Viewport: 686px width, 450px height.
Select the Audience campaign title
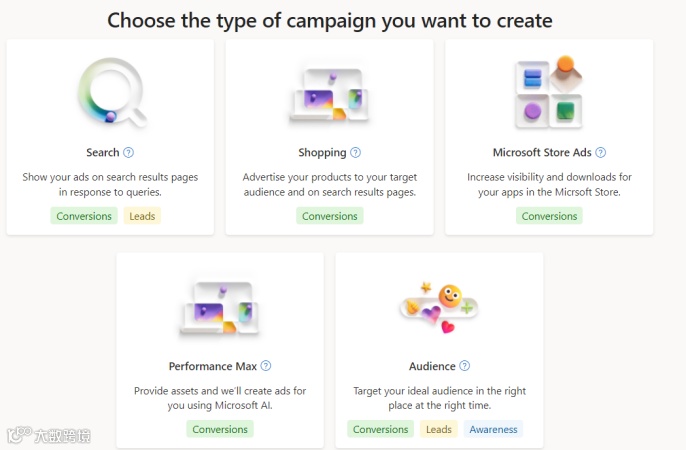(x=432, y=366)
